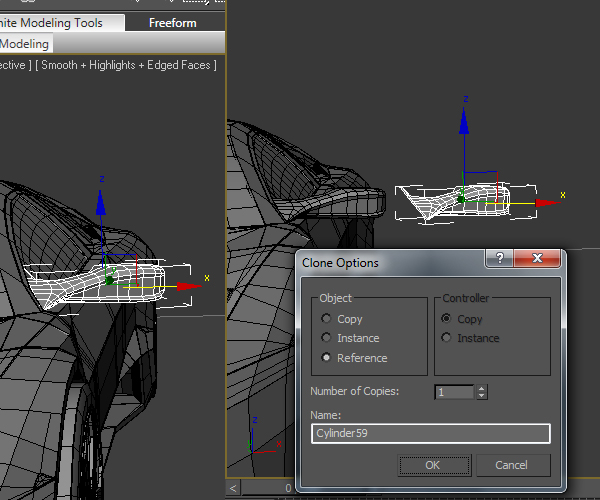Click the timeline left arrow button
The image size is (600, 500).
233,489
